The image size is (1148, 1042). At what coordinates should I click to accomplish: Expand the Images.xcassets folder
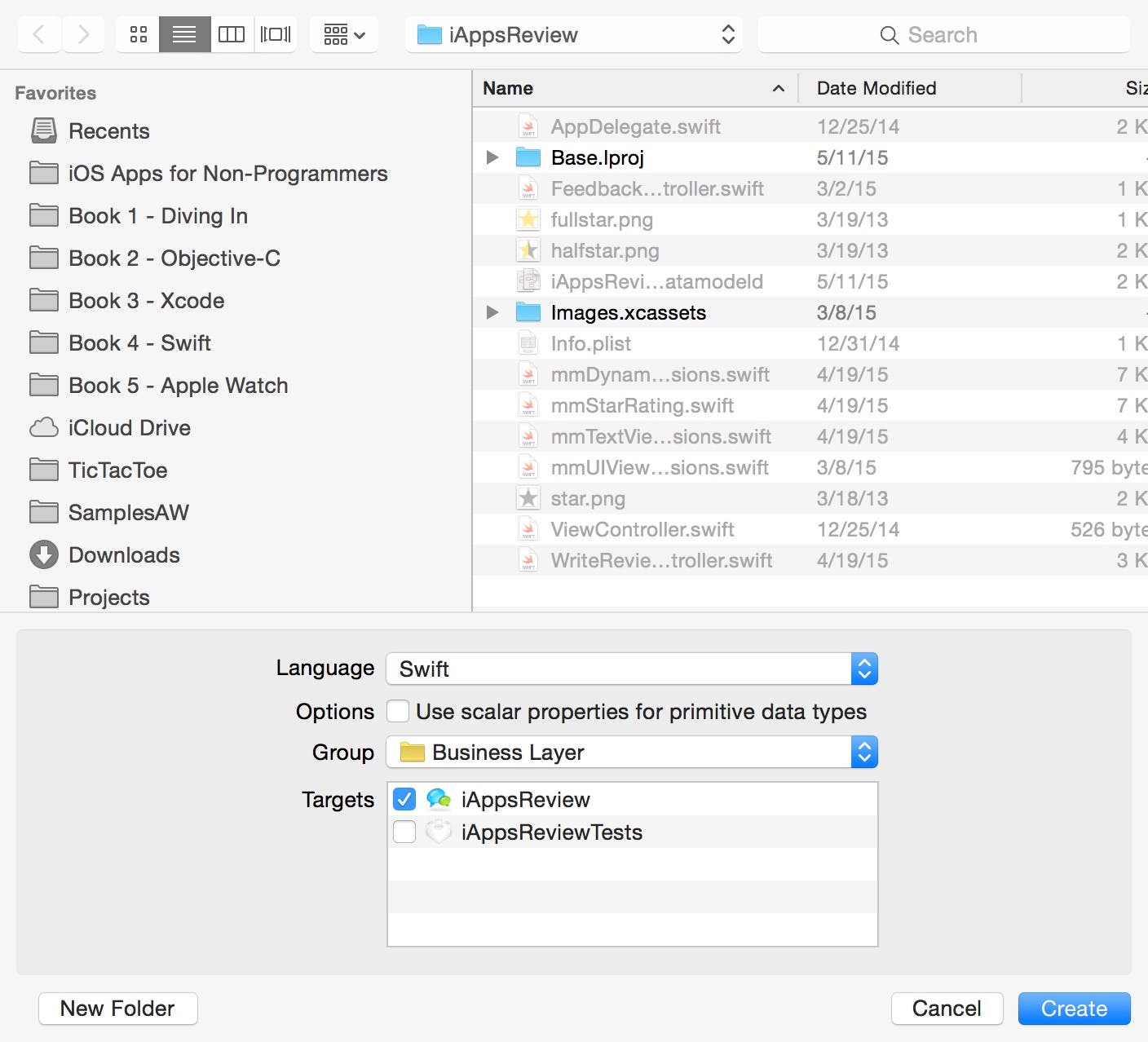(492, 312)
